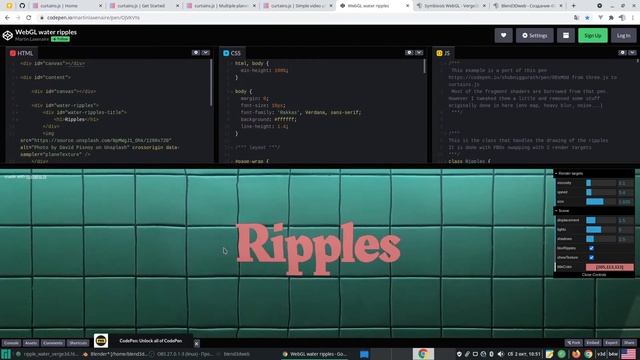Open the Comments panel
This screenshot has height=360, width=640.
pos(53,343)
